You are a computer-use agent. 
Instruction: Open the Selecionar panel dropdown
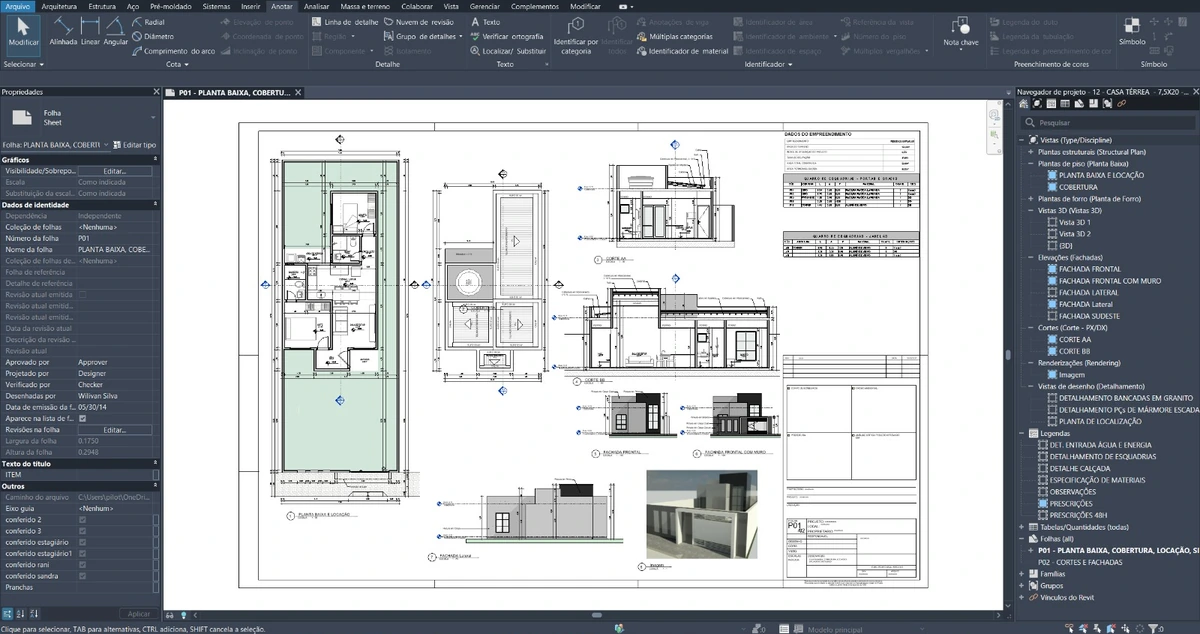[24, 64]
